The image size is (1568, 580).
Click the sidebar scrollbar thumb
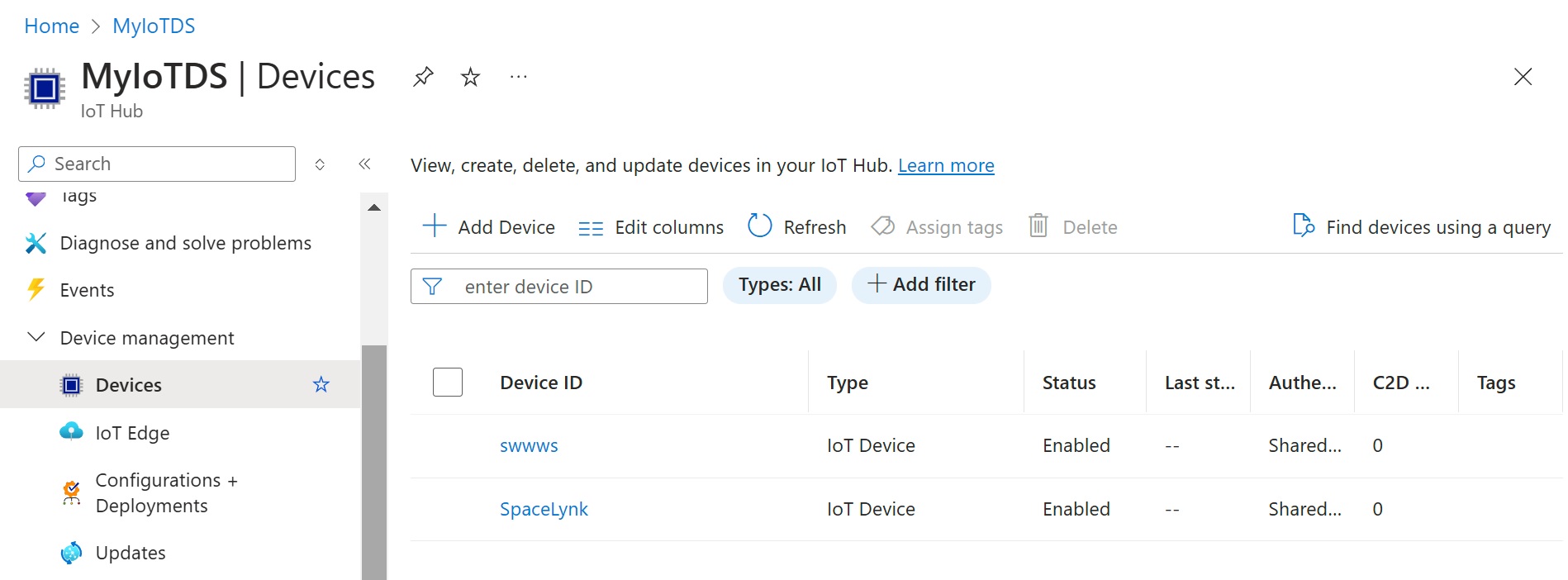(x=374, y=463)
